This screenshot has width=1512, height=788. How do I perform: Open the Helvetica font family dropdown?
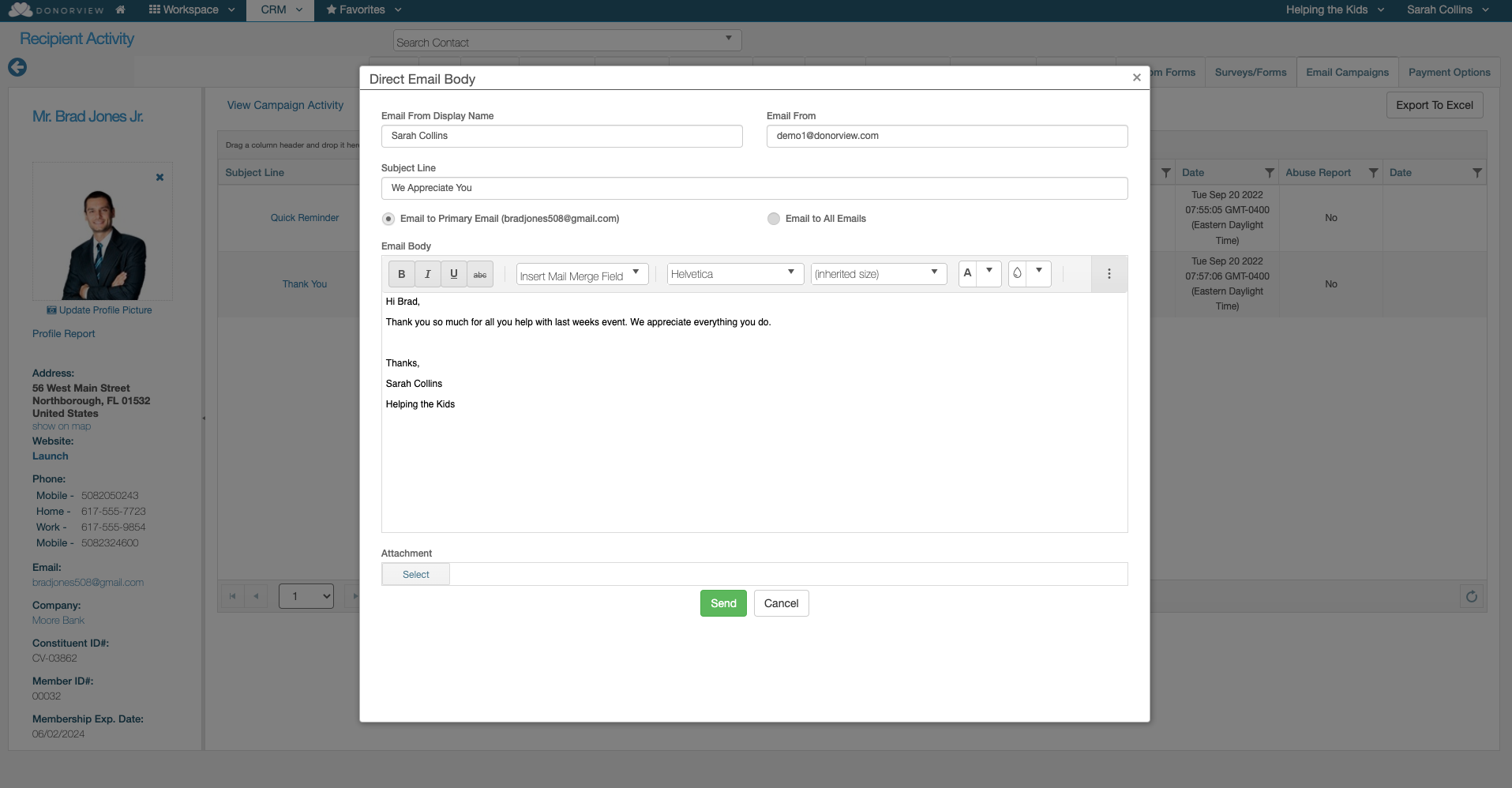[733, 274]
